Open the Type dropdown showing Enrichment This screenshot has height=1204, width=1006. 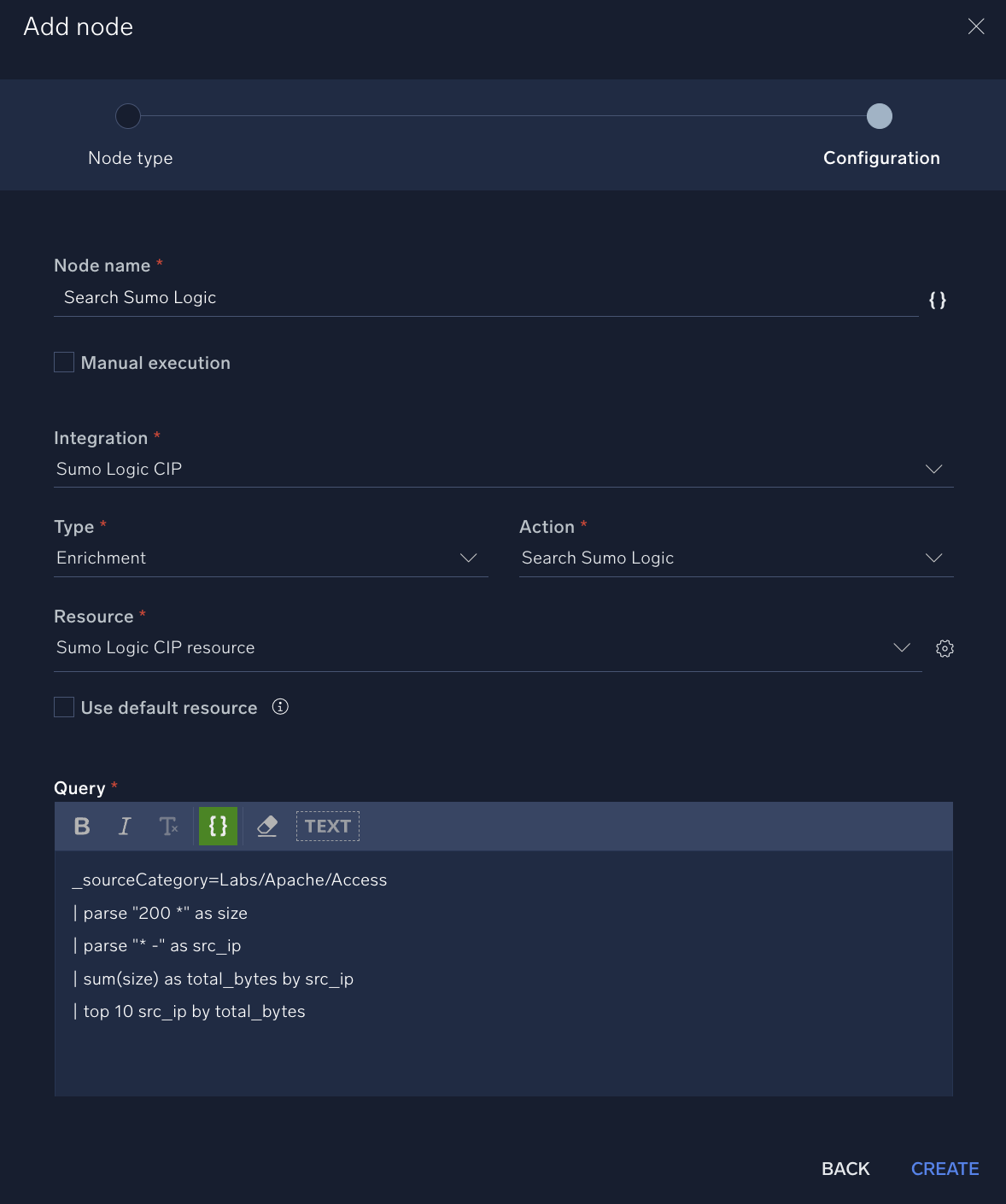468,558
